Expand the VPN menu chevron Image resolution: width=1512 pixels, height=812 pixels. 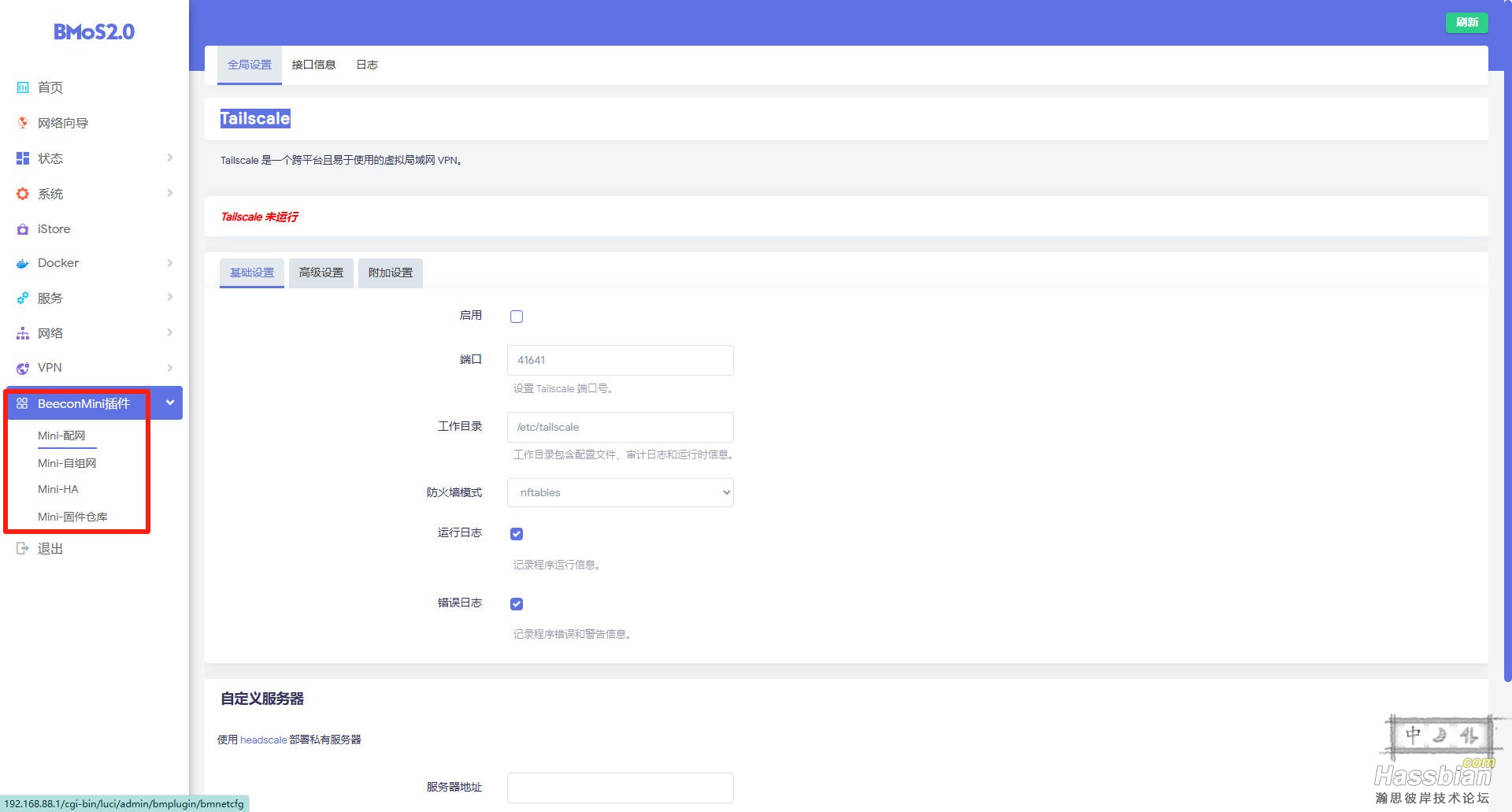(169, 367)
